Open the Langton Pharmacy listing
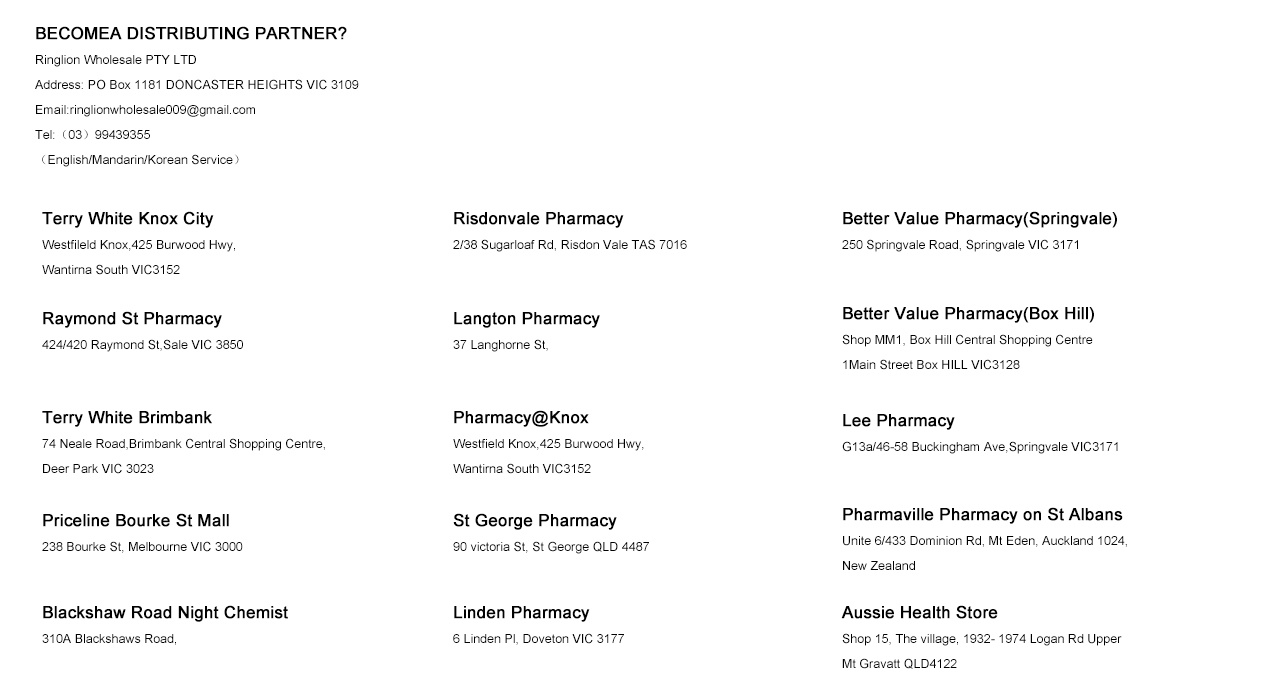1287x684 pixels. click(526, 319)
